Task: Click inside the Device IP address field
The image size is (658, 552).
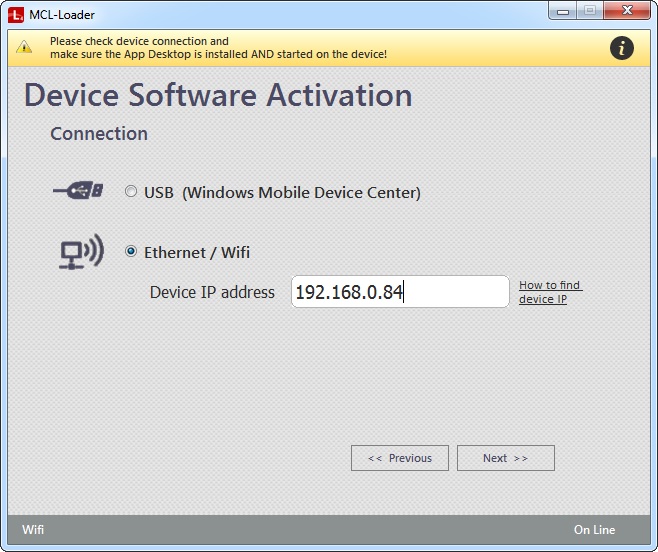Action: (x=400, y=292)
